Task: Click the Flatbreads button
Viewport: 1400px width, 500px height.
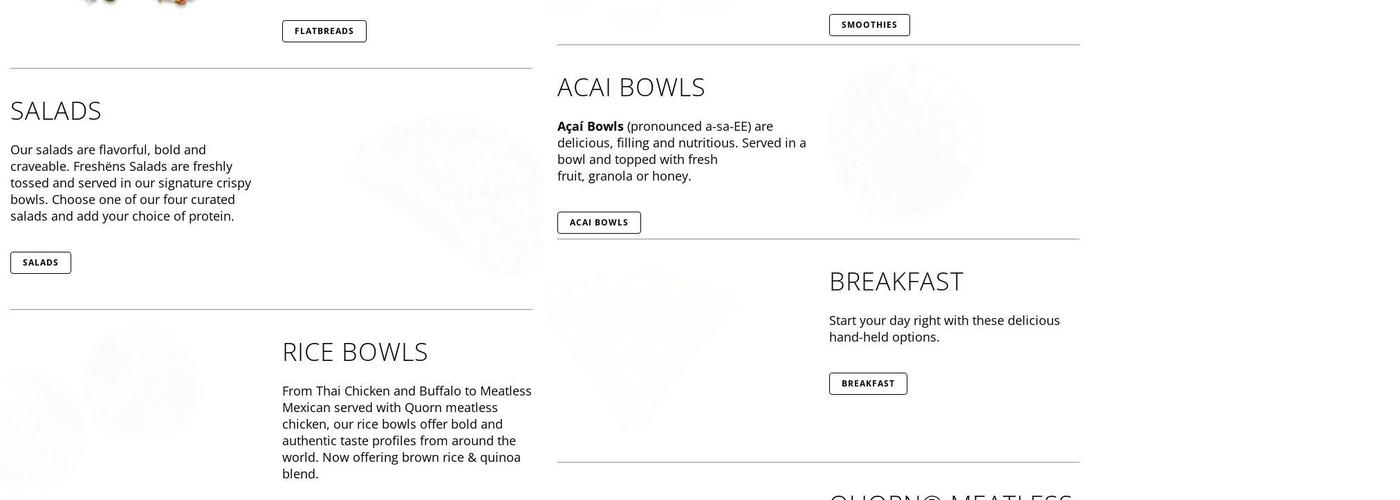Action: (324, 31)
